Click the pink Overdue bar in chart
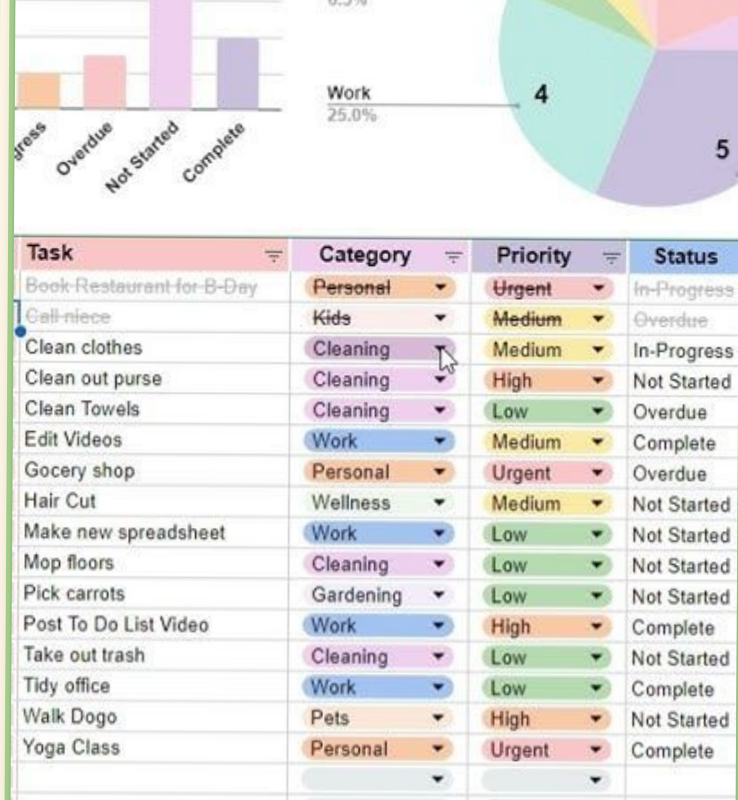Screen dimensions: 738x800 105,82
